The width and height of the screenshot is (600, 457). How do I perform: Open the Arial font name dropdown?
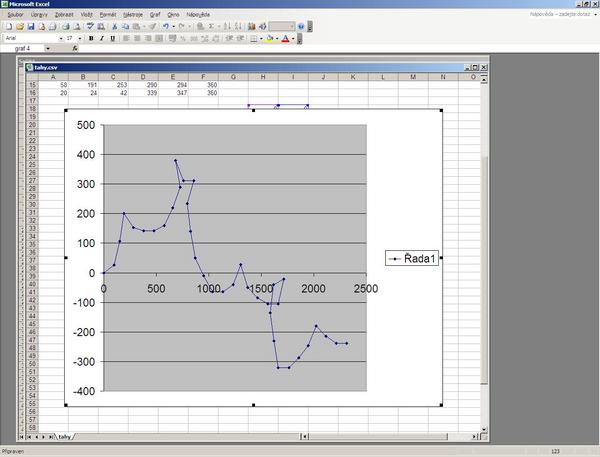coord(61,38)
